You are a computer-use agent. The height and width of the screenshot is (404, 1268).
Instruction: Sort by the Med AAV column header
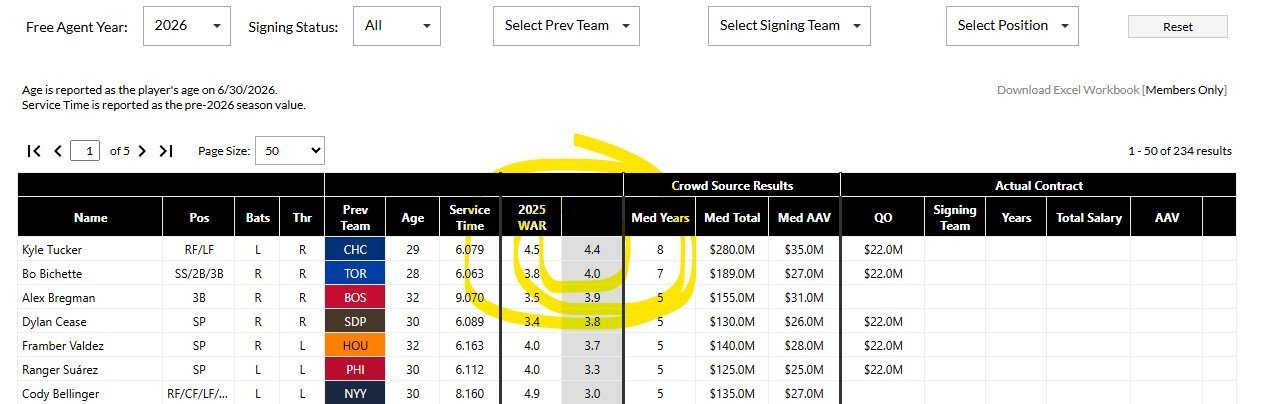[804, 217]
